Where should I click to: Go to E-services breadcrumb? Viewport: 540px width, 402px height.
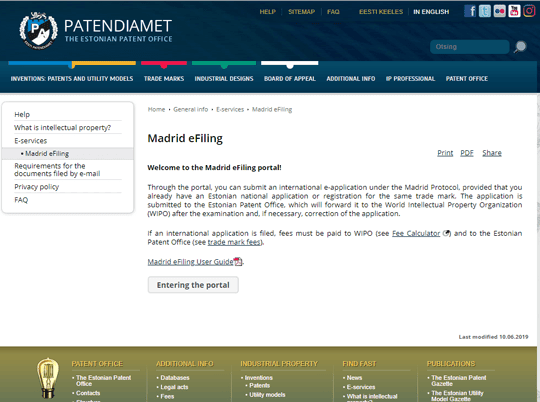point(230,109)
